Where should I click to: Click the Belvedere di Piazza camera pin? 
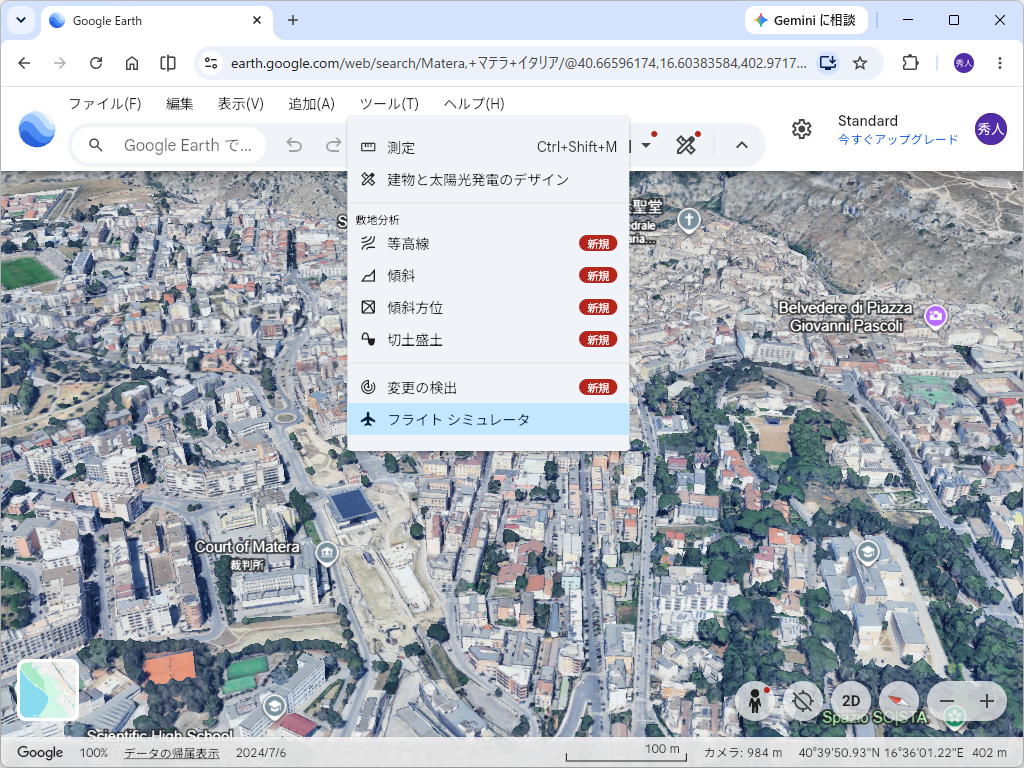[x=935, y=317]
